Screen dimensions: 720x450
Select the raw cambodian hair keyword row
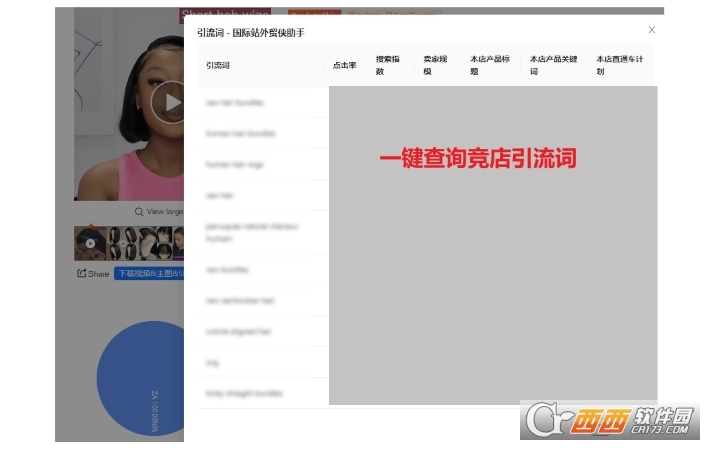click(263, 301)
